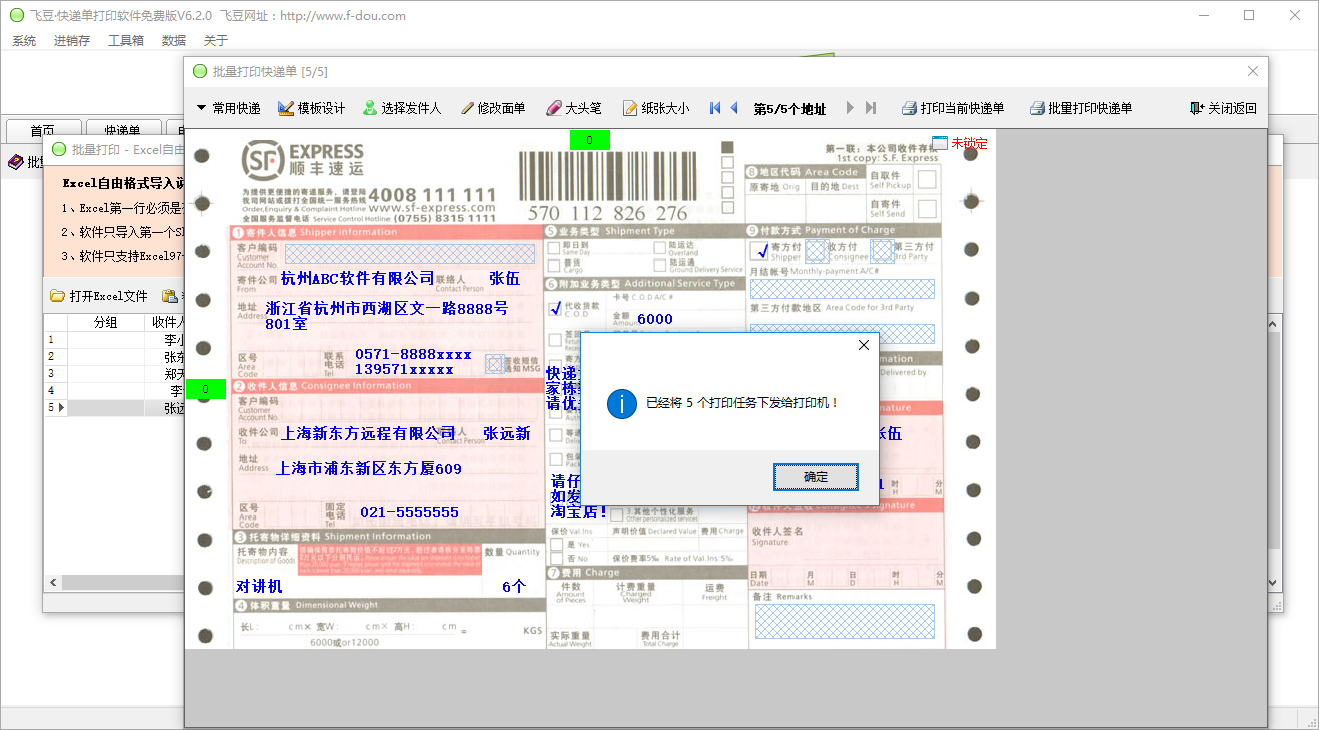Print the current waybill with 打印当前快递单
This screenshot has height=730, width=1319.
[x=953, y=108]
